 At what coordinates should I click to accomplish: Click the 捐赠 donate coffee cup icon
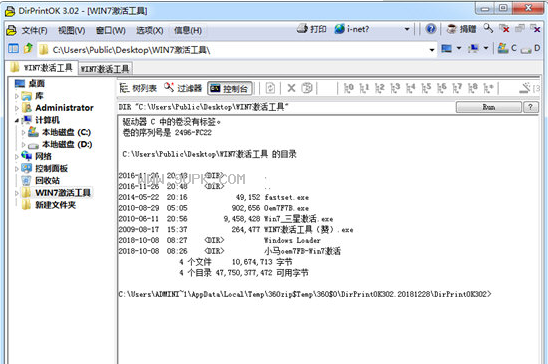click(452, 29)
